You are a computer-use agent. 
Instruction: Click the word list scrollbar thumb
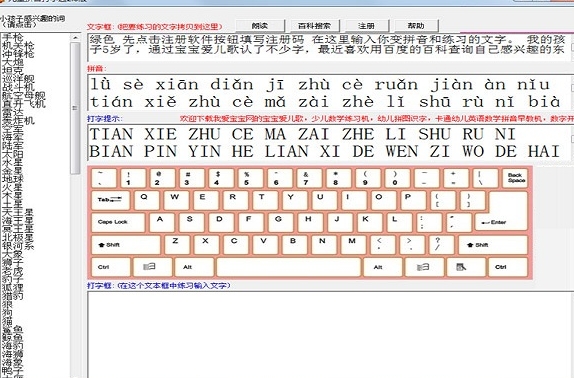click(x=75, y=108)
